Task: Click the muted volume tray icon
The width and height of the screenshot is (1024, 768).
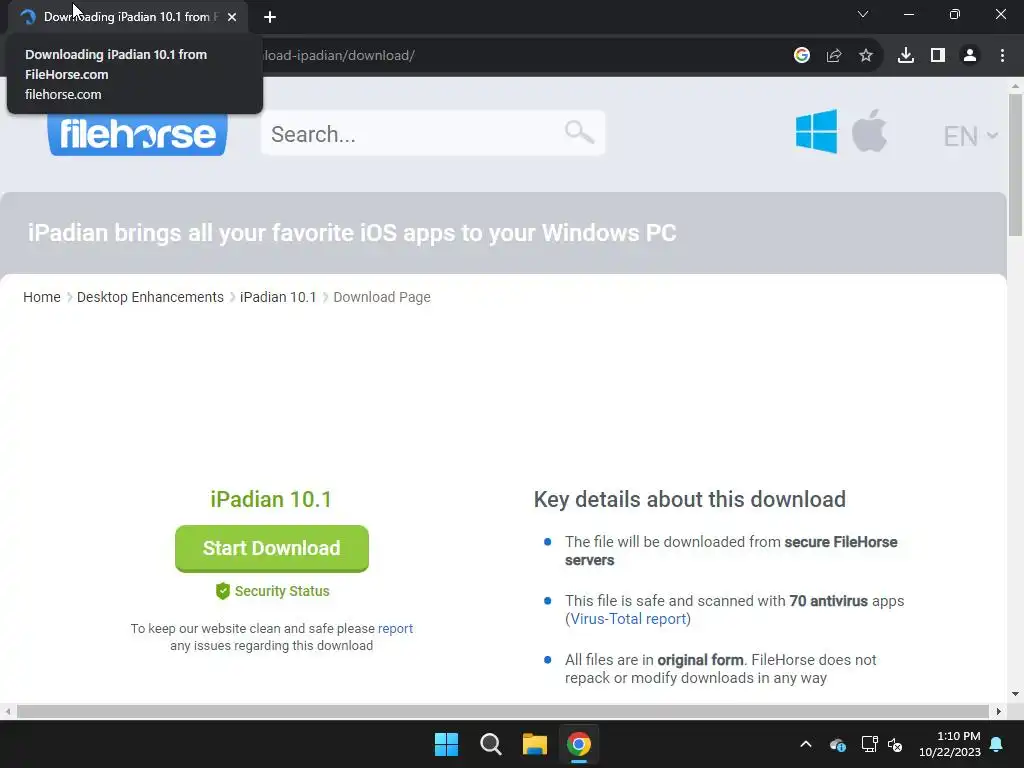Action: (895, 744)
